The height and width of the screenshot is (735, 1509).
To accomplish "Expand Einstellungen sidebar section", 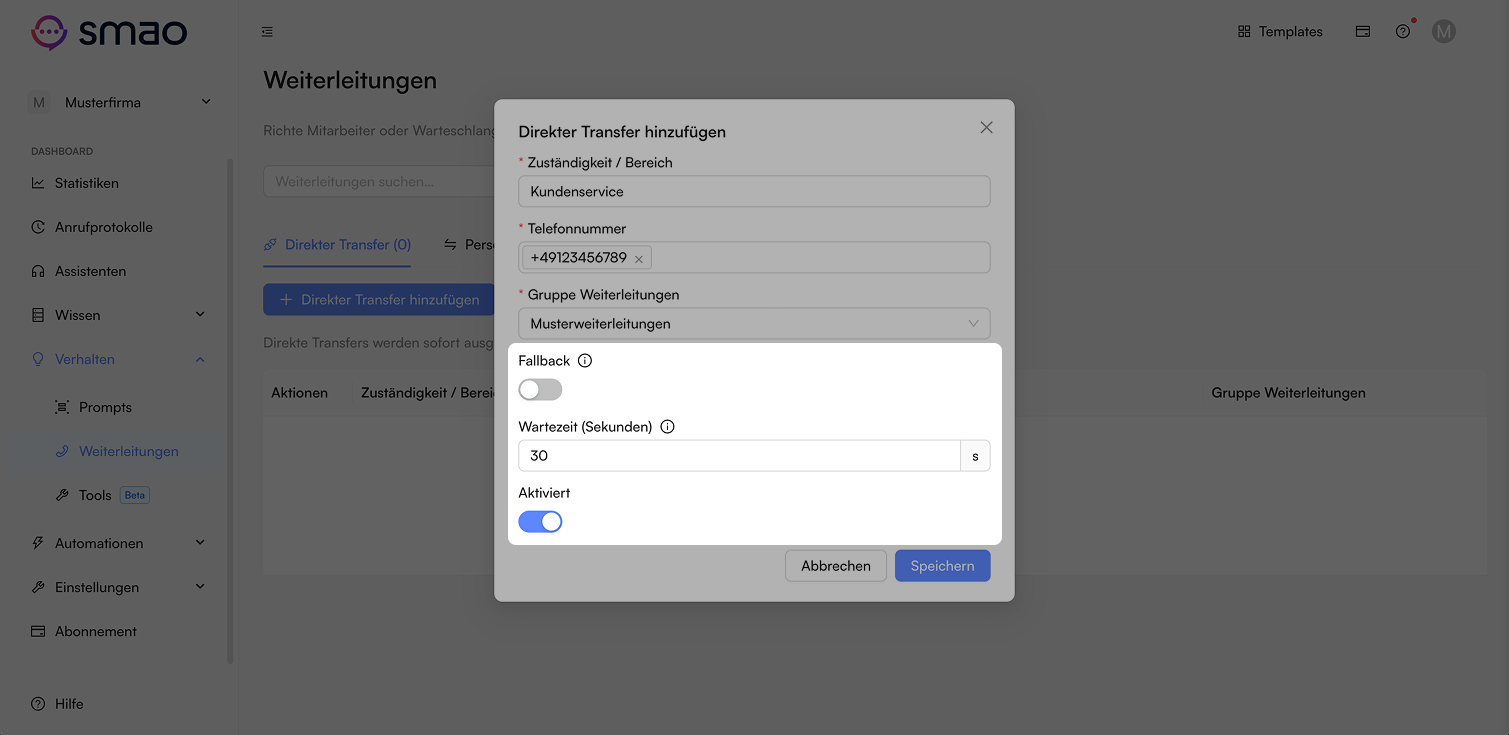I will [120, 587].
